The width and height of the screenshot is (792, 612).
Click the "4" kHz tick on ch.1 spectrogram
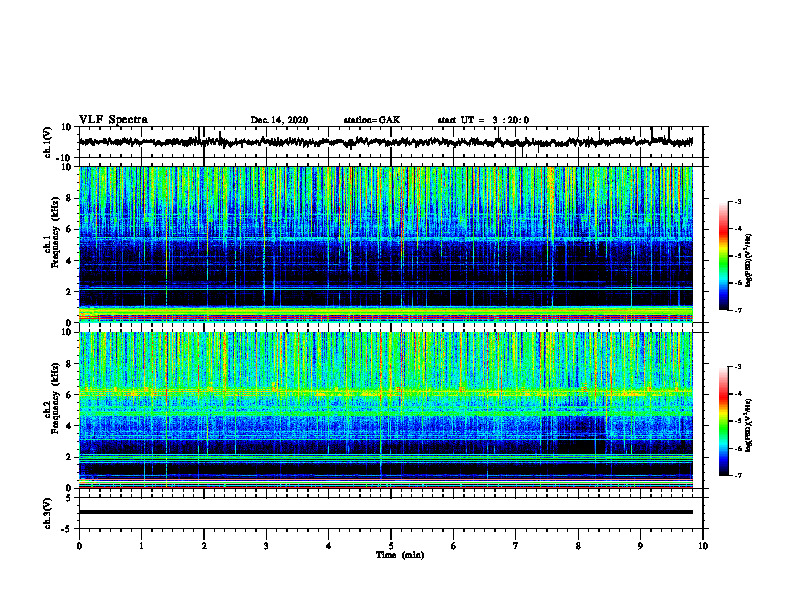(x=70, y=261)
